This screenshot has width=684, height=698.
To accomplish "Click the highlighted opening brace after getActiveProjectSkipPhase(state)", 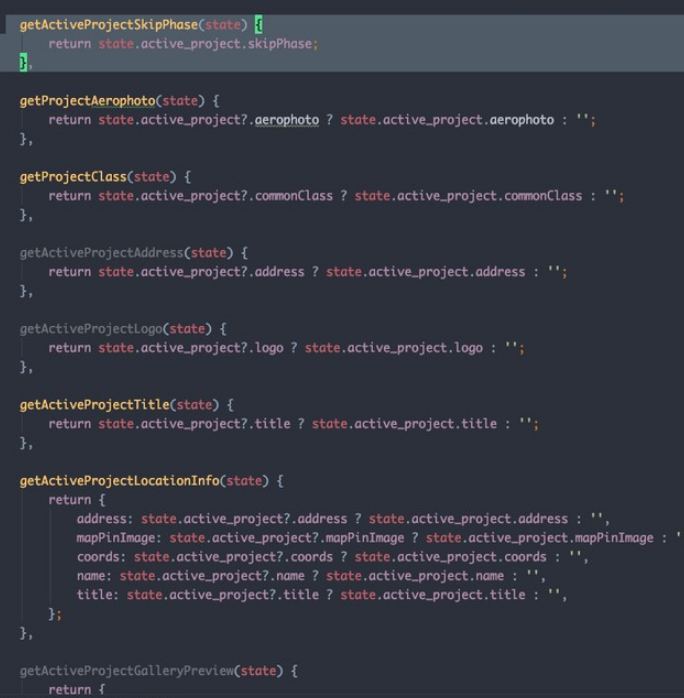I will [x=259, y=24].
